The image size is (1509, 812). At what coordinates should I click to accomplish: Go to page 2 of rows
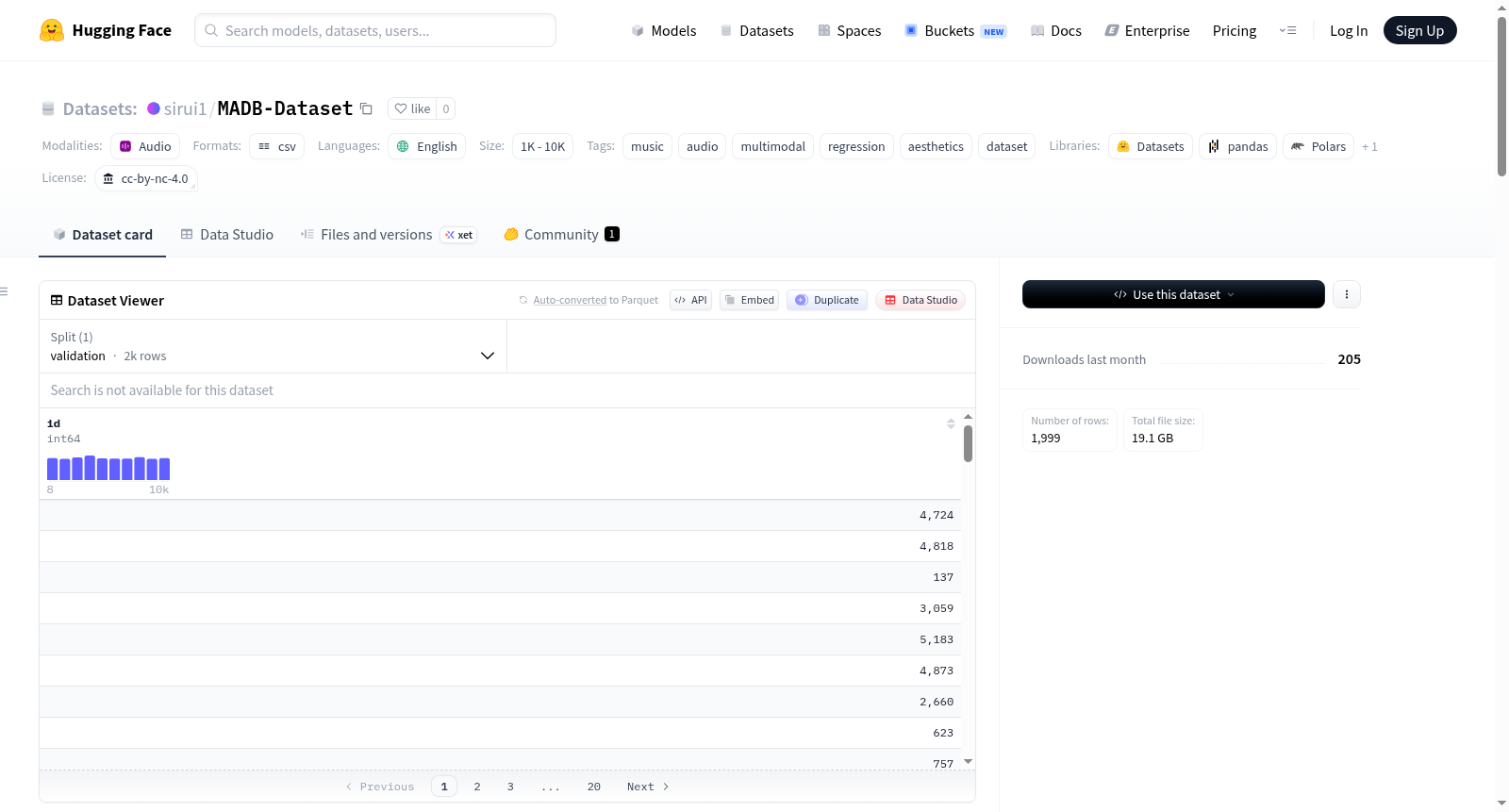[x=477, y=787]
